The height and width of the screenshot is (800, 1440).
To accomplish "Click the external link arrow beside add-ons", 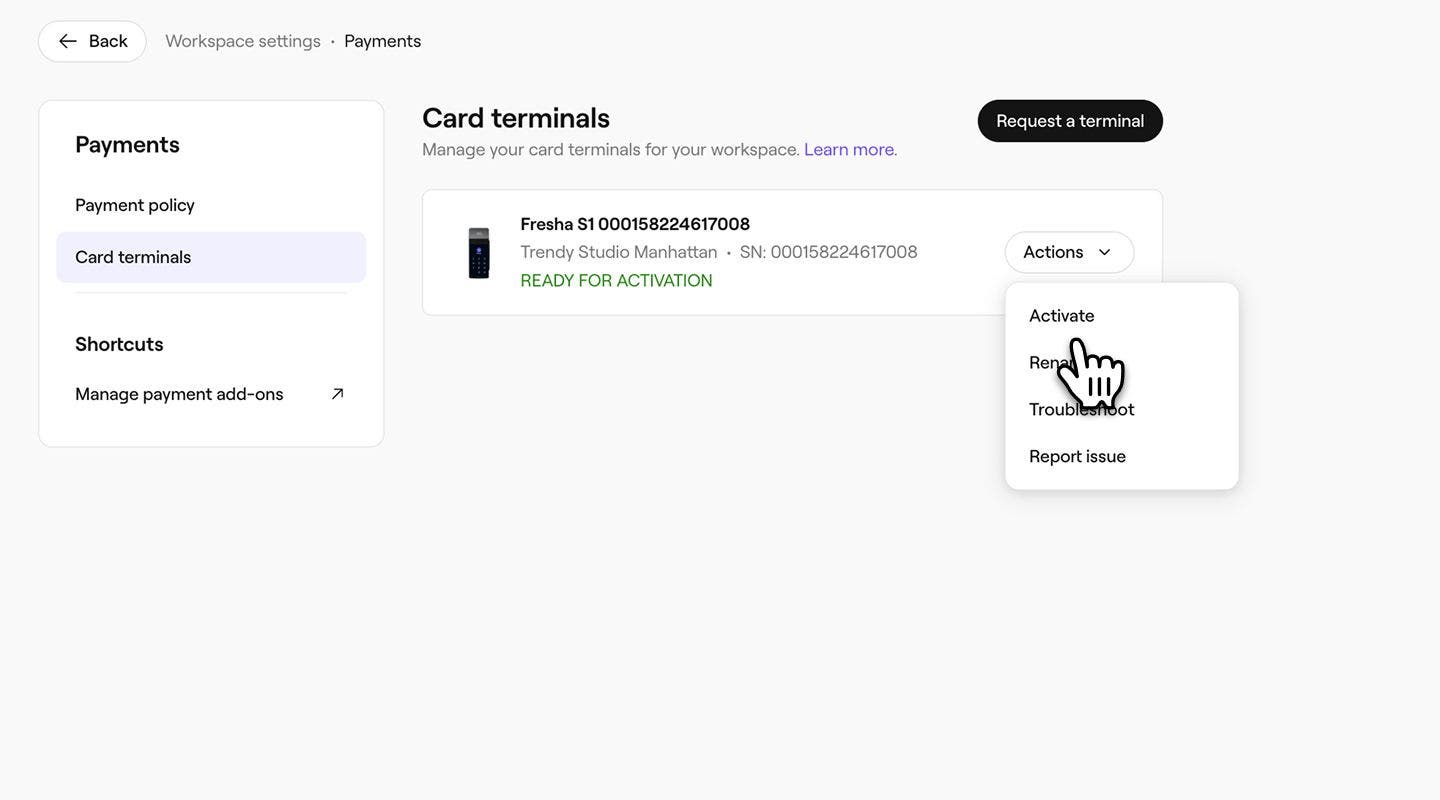I will (x=337, y=394).
